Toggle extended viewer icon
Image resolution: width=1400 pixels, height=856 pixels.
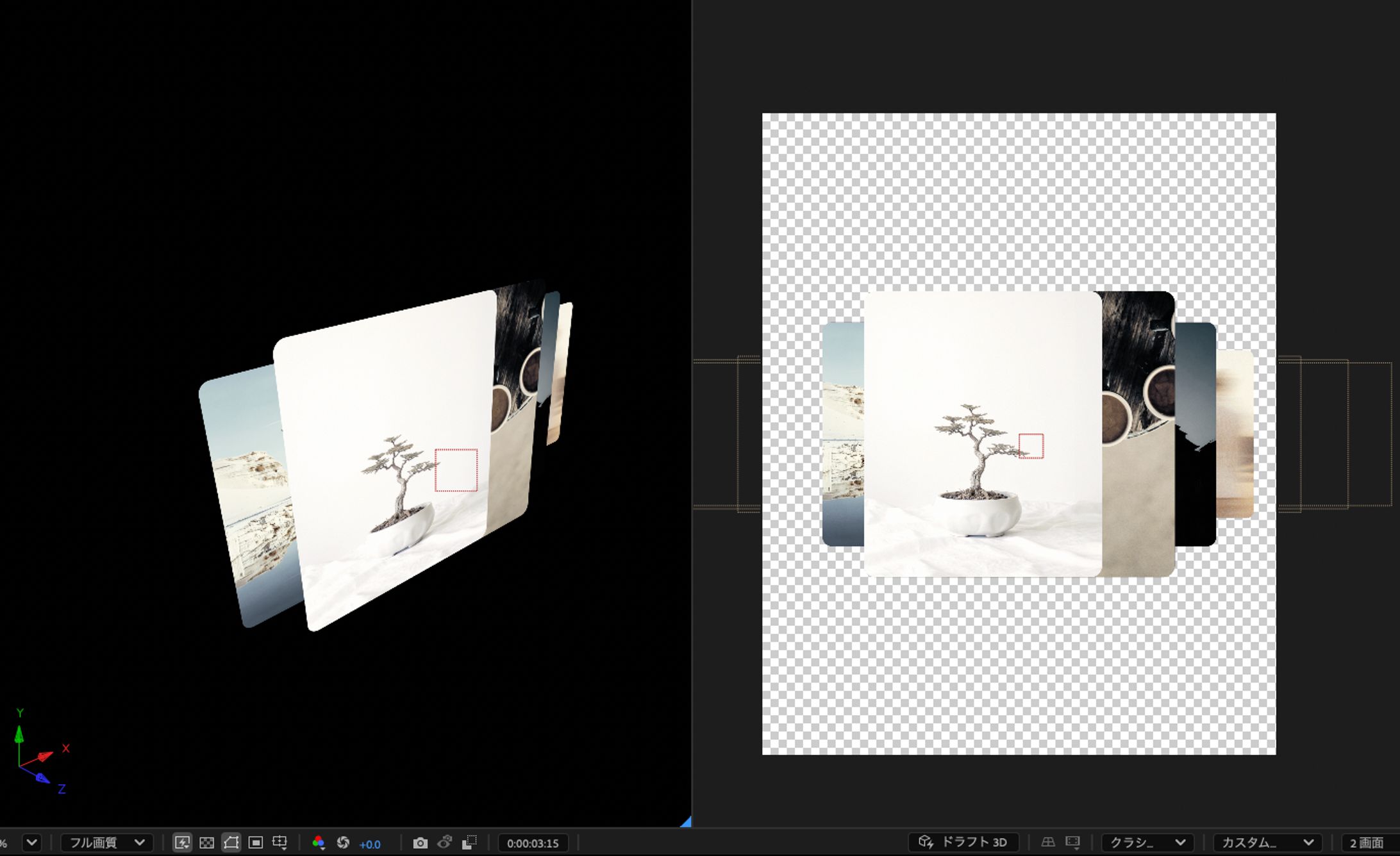pyautogui.click(x=1072, y=842)
